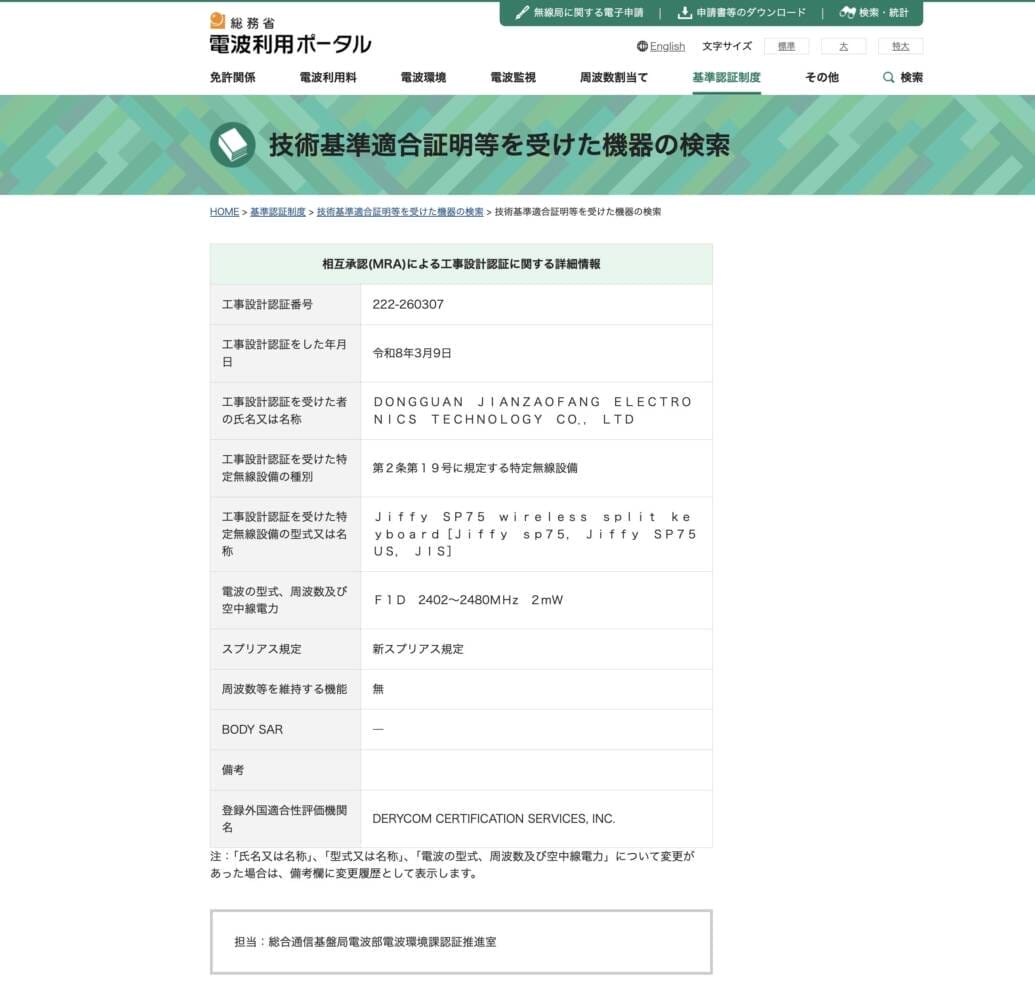Screen dimensions: 1035x1000
Task: Click the 周波数等を維持する機能 row label
Action: point(284,689)
